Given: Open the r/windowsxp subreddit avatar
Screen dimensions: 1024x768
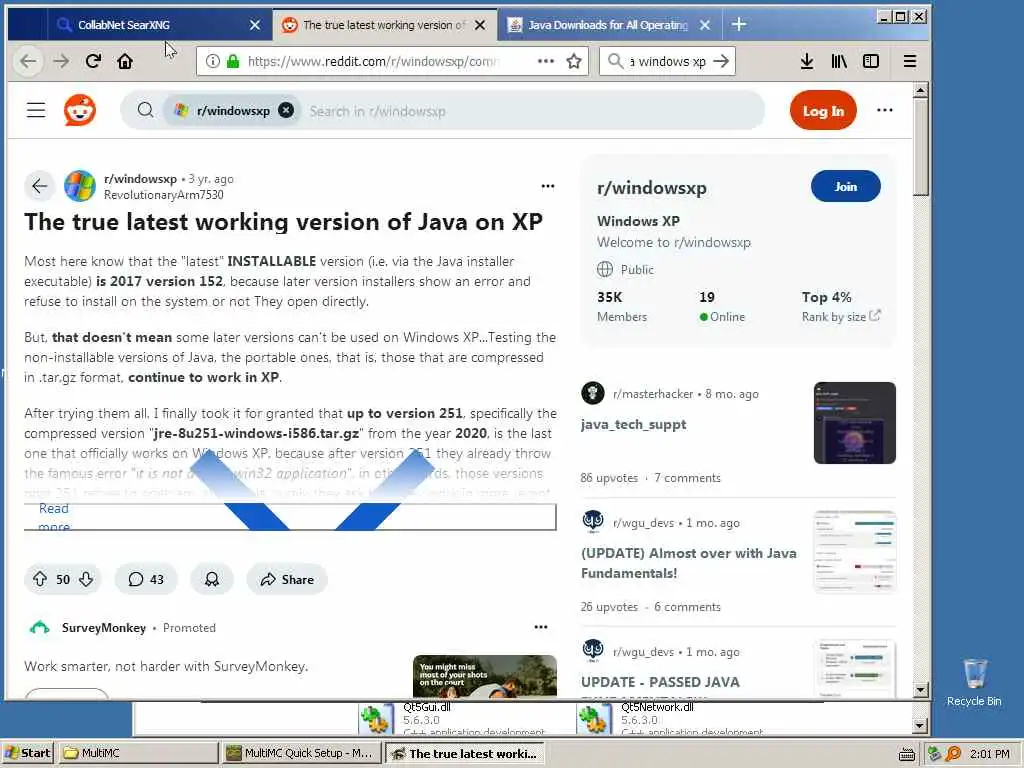Looking at the screenshot, I should (x=80, y=186).
